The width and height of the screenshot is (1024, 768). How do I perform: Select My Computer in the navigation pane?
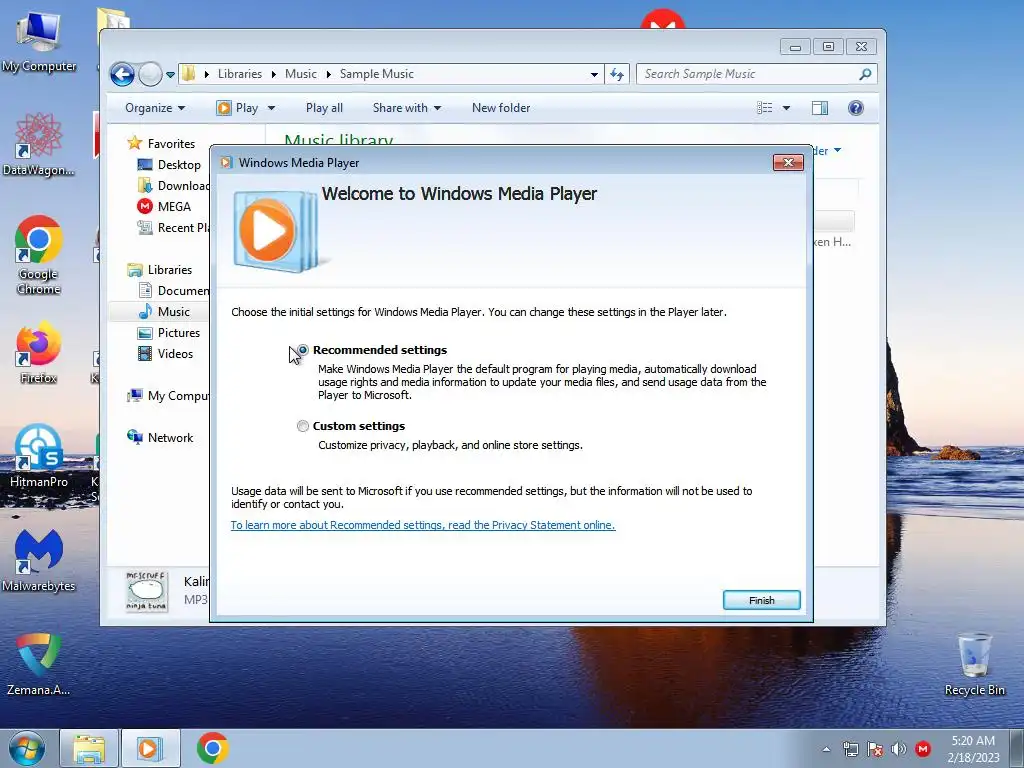(168, 396)
